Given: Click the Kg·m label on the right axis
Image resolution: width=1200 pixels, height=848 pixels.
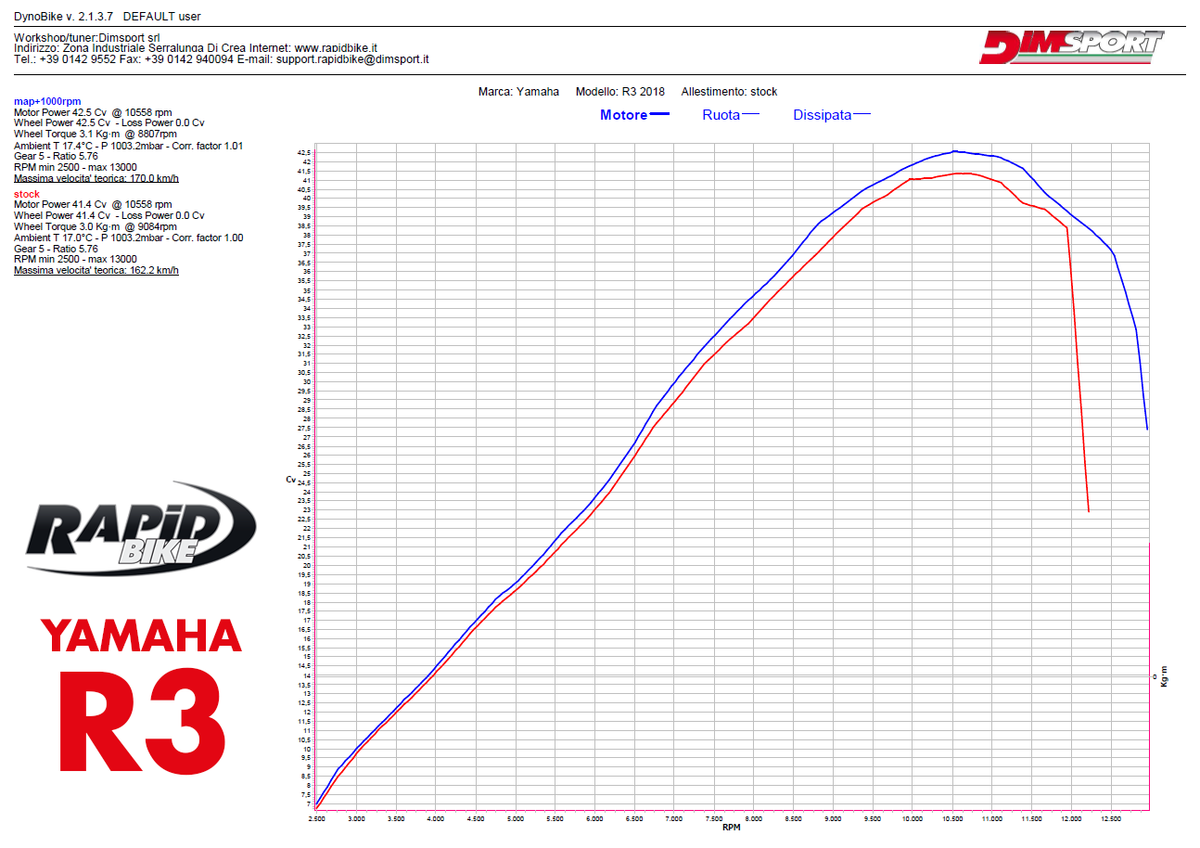Looking at the screenshot, I should coord(1164,677).
